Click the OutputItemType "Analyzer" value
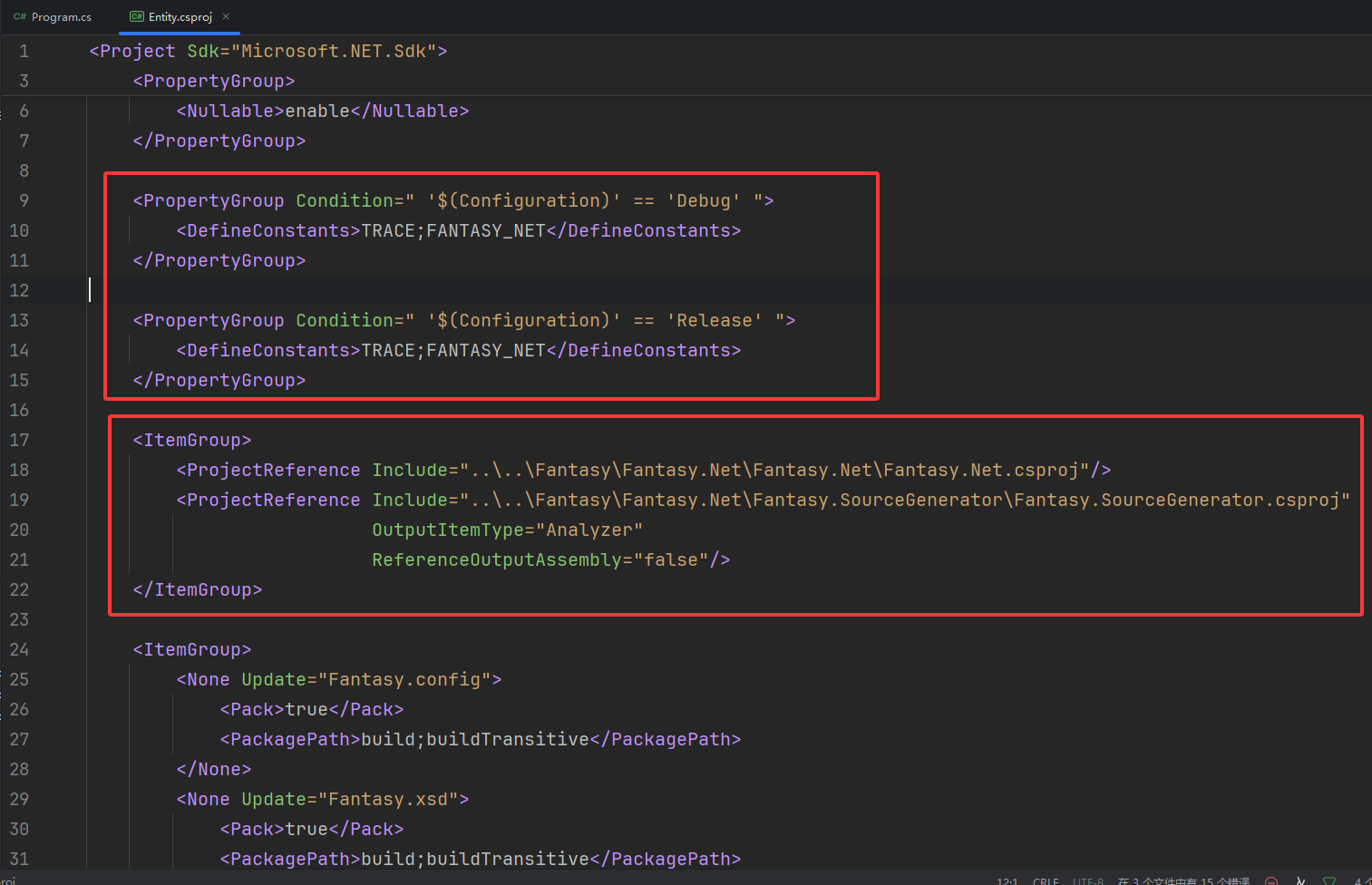The width and height of the screenshot is (1372, 885). pyautogui.click(x=593, y=530)
